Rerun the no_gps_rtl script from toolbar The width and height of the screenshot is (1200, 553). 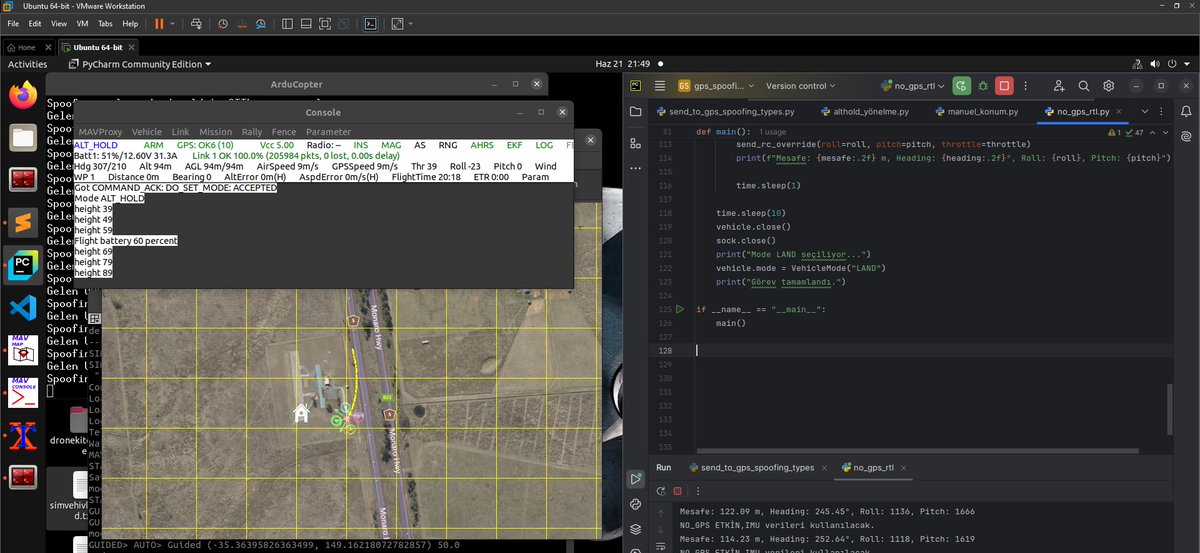(x=961, y=86)
